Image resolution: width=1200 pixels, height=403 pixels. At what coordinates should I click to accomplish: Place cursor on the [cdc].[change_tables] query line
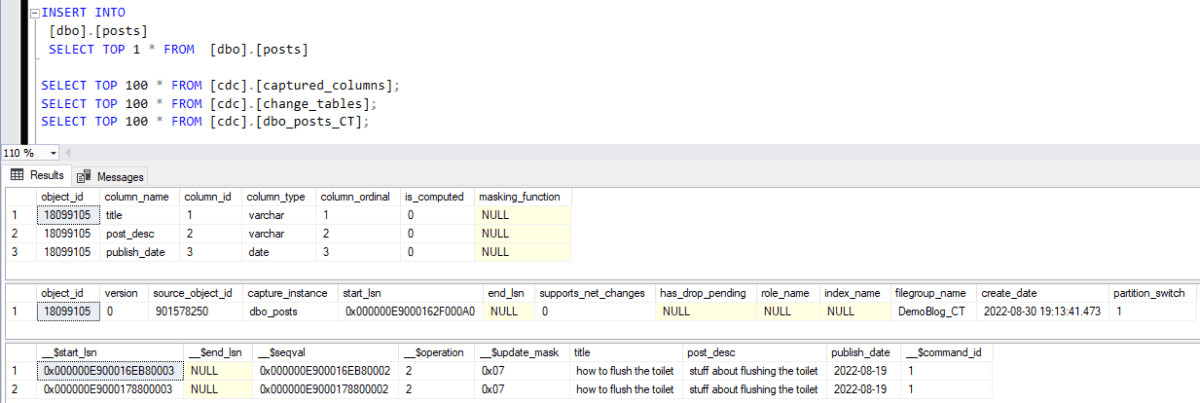coord(208,103)
